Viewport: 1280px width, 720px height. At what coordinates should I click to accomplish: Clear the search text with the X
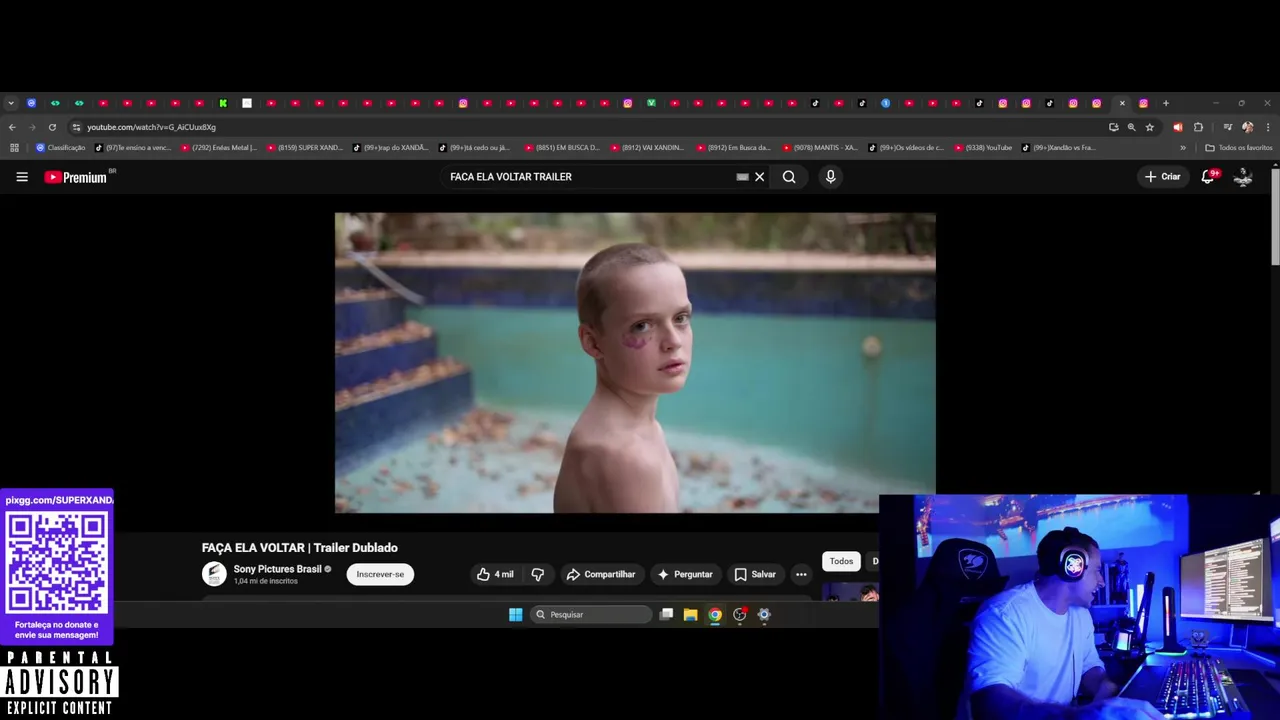759,177
